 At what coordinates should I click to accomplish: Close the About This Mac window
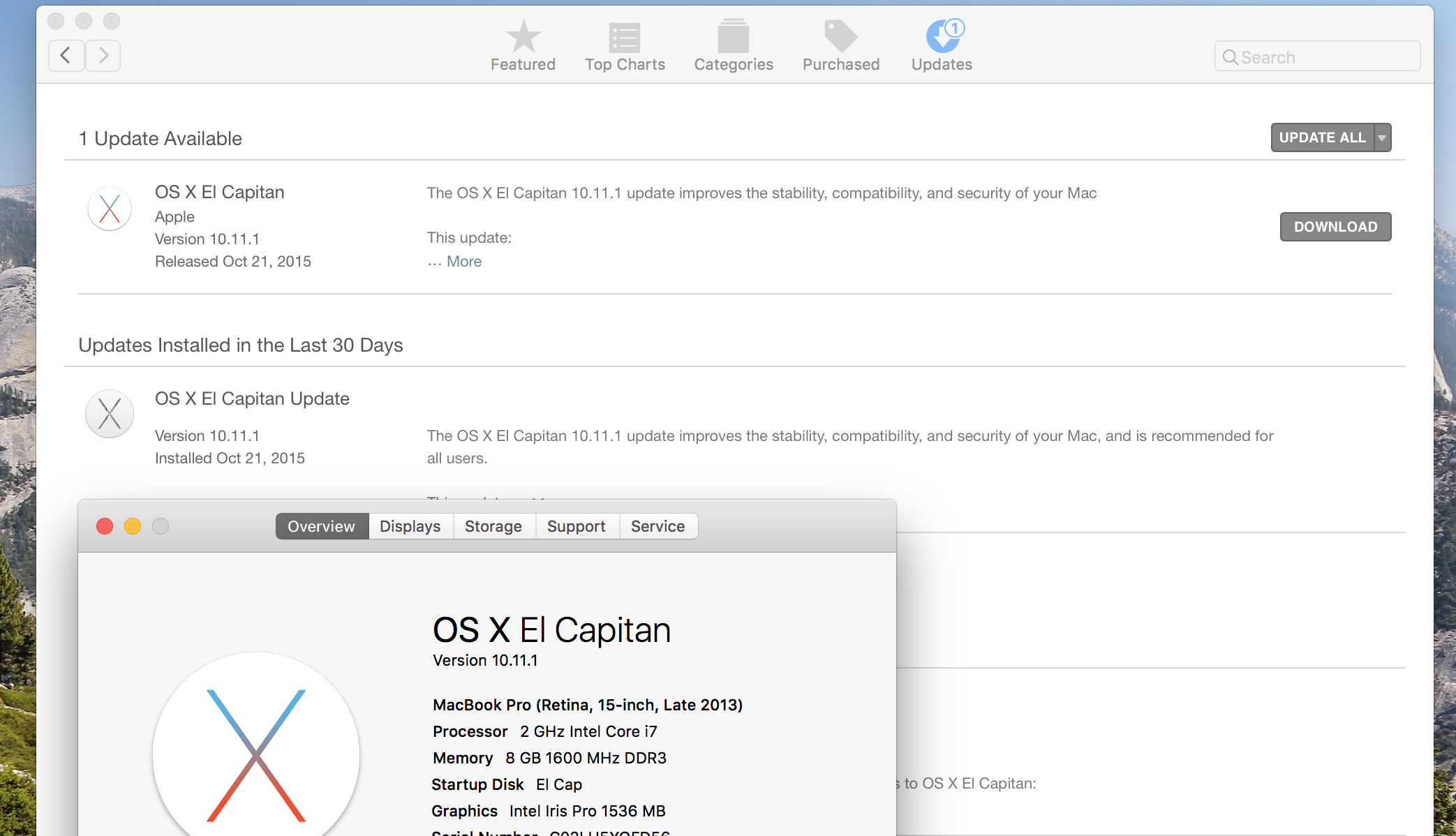[105, 526]
